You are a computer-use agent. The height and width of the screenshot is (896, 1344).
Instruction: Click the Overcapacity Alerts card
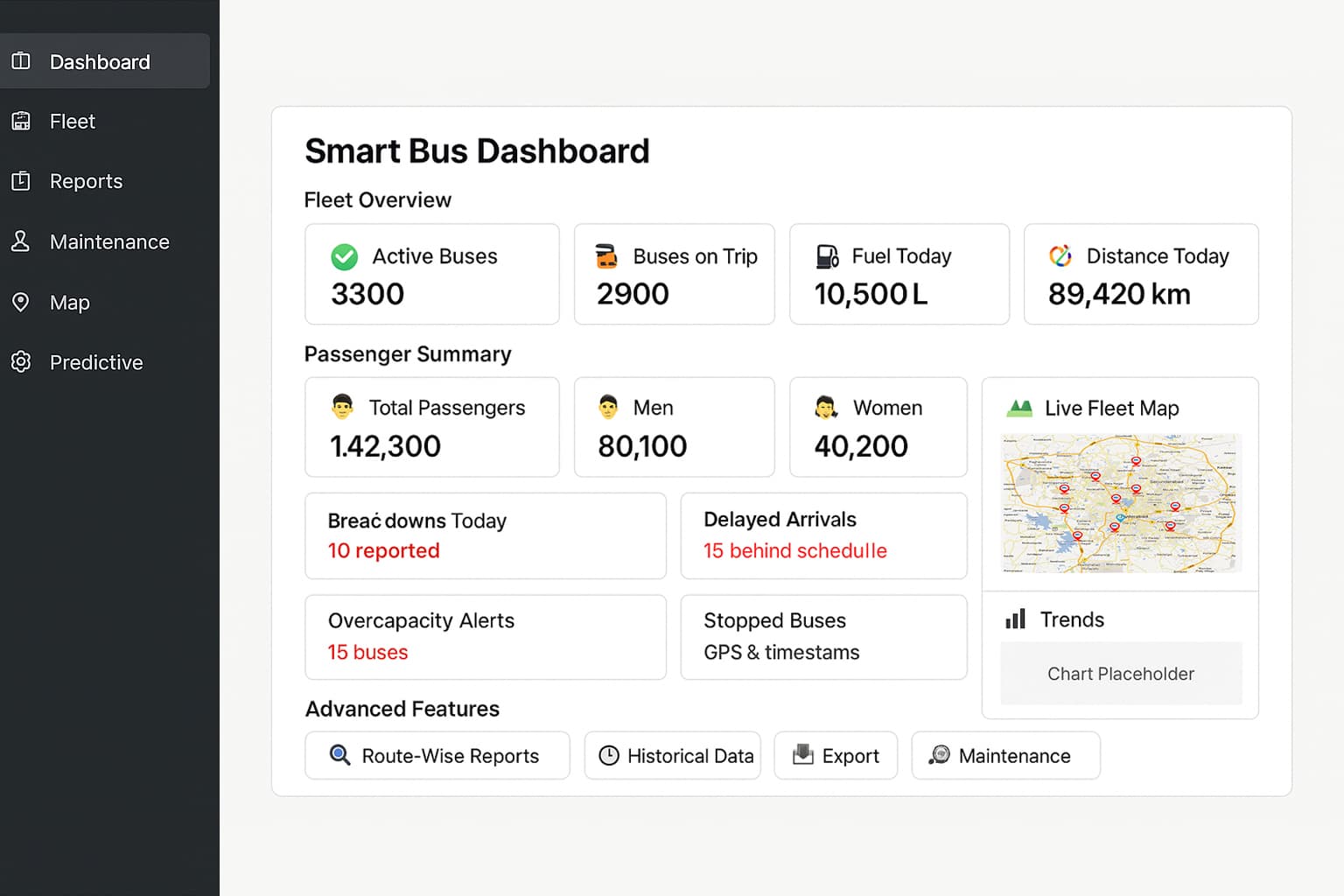point(485,637)
